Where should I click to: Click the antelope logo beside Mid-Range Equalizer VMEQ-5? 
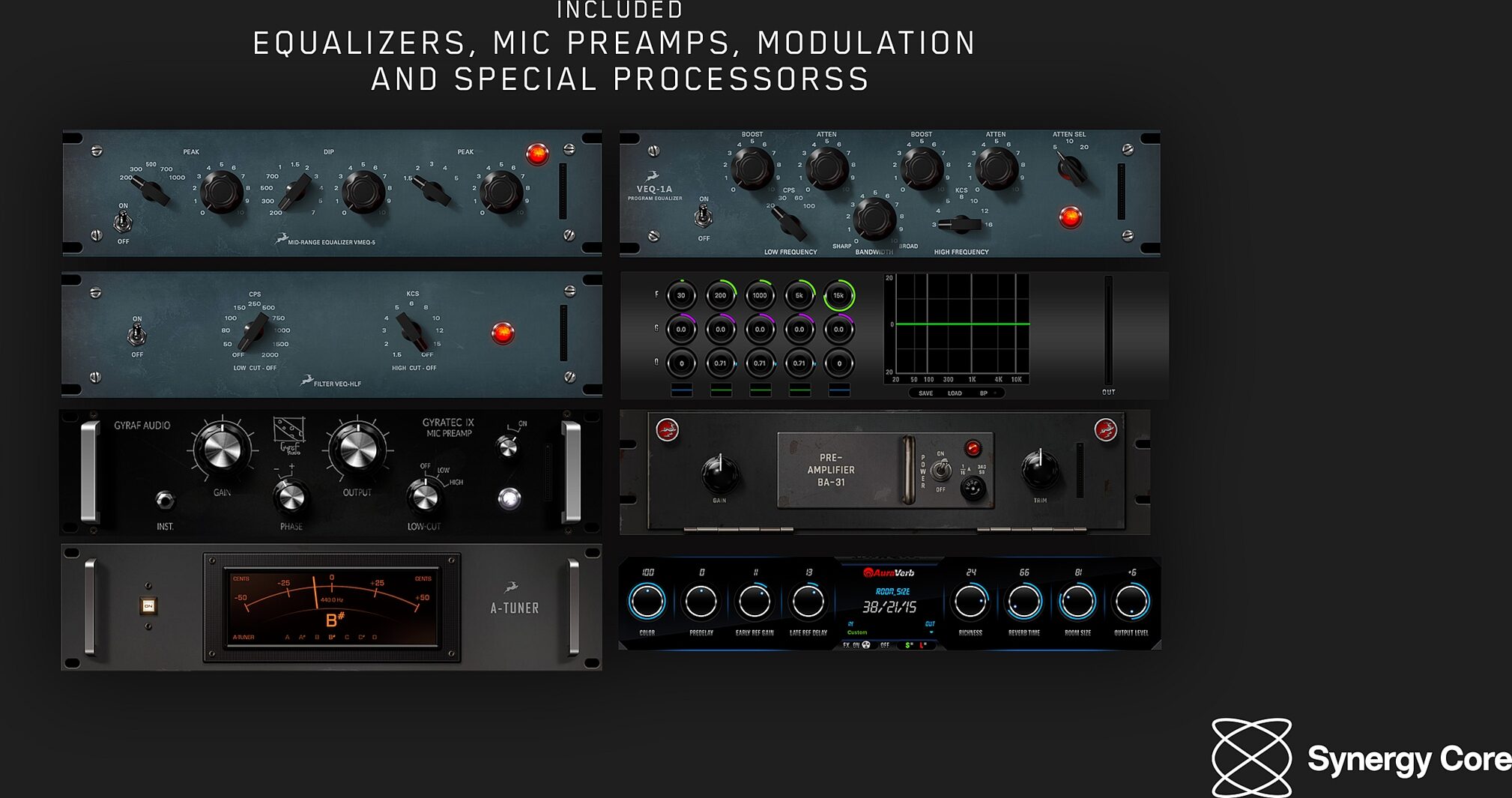coord(281,239)
